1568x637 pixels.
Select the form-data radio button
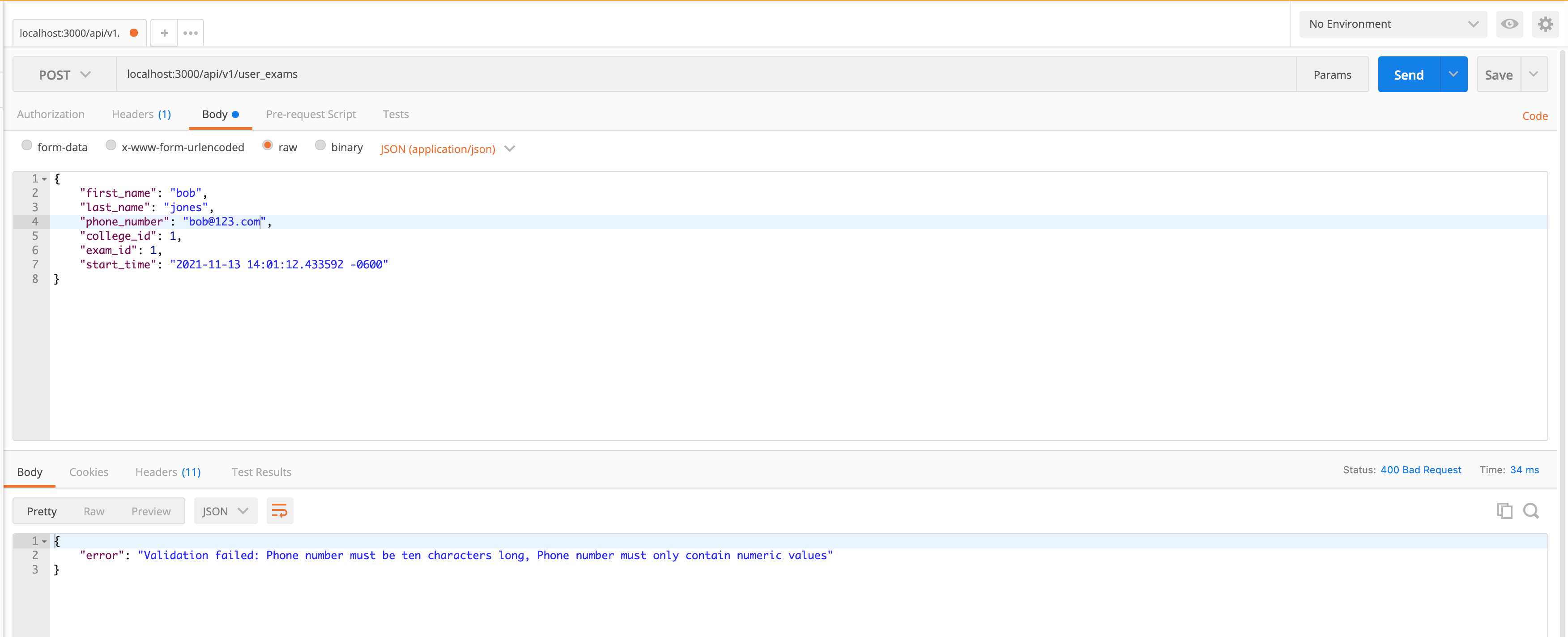[x=27, y=145]
